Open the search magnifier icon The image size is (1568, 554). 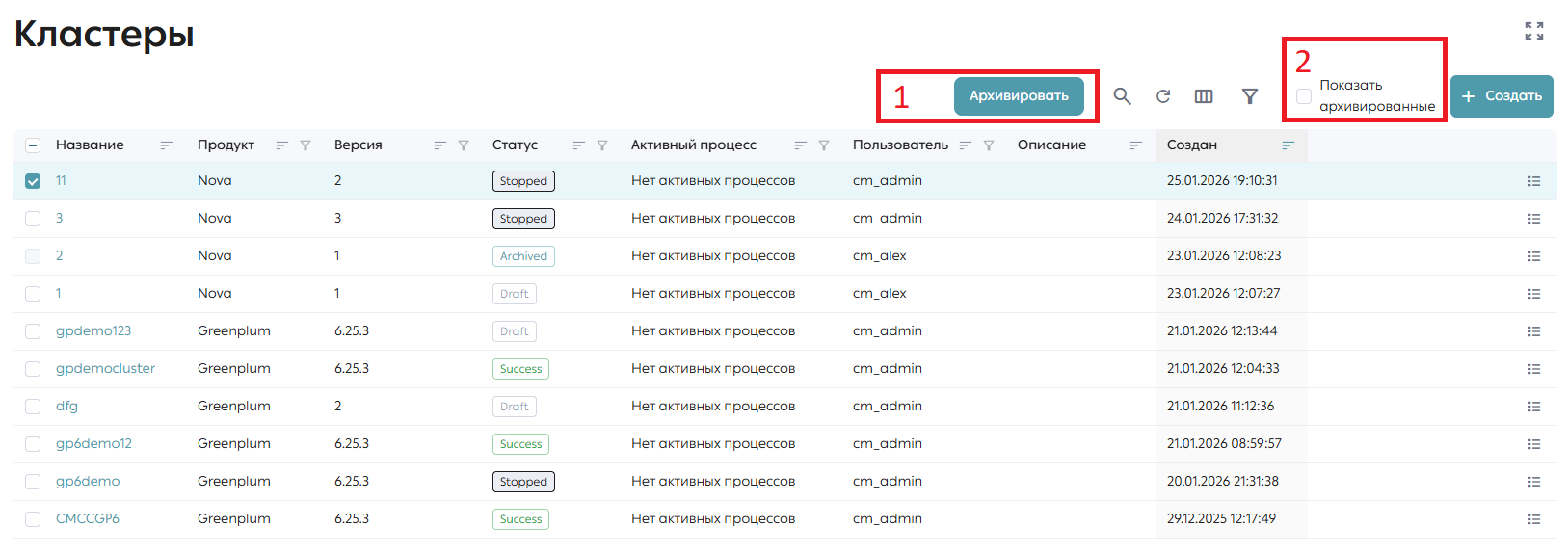(x=1122, y=96)
